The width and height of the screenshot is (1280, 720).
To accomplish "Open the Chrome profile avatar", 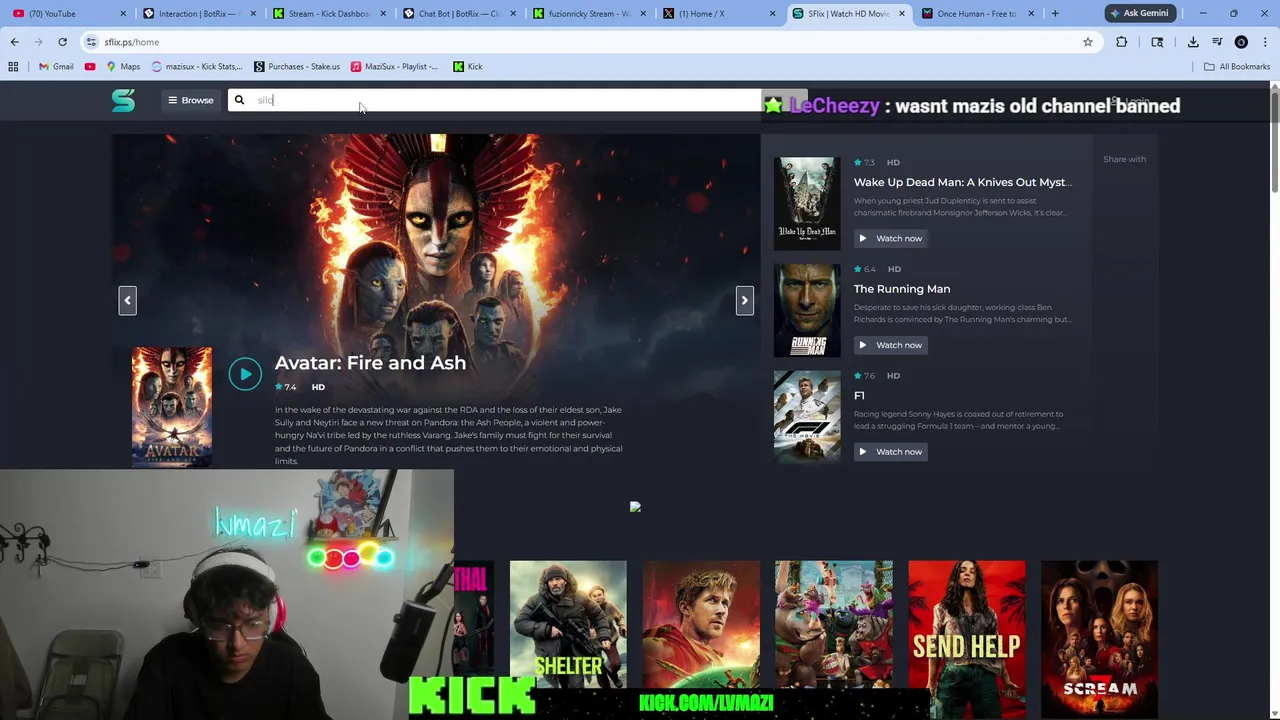I will point(1241,42).
